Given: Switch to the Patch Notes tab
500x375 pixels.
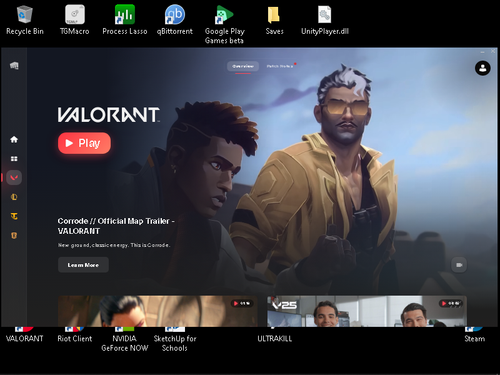Looking at the screenshot, I should pyautogui.click(x=280, y=66).
